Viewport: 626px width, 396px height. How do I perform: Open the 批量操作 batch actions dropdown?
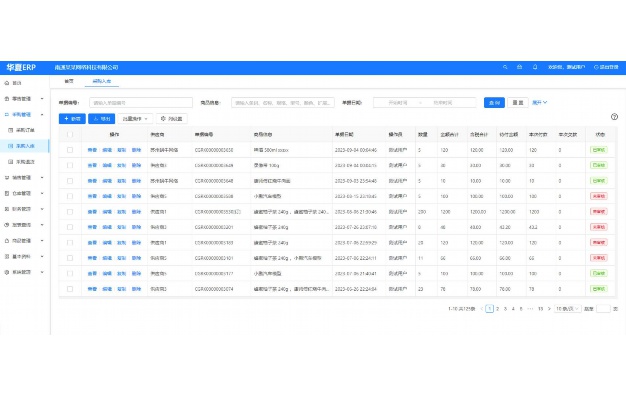pos(135,119)
